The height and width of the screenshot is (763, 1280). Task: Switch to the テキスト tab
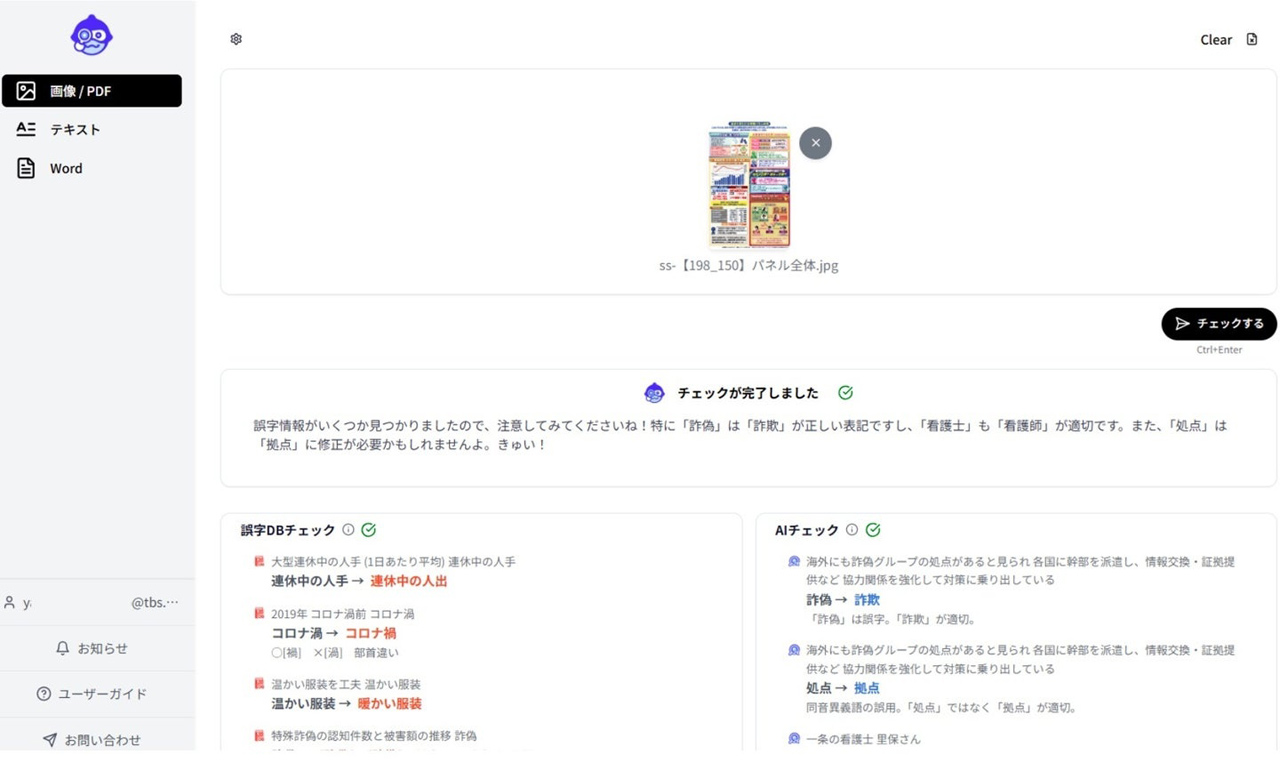[x=92, y=129]
